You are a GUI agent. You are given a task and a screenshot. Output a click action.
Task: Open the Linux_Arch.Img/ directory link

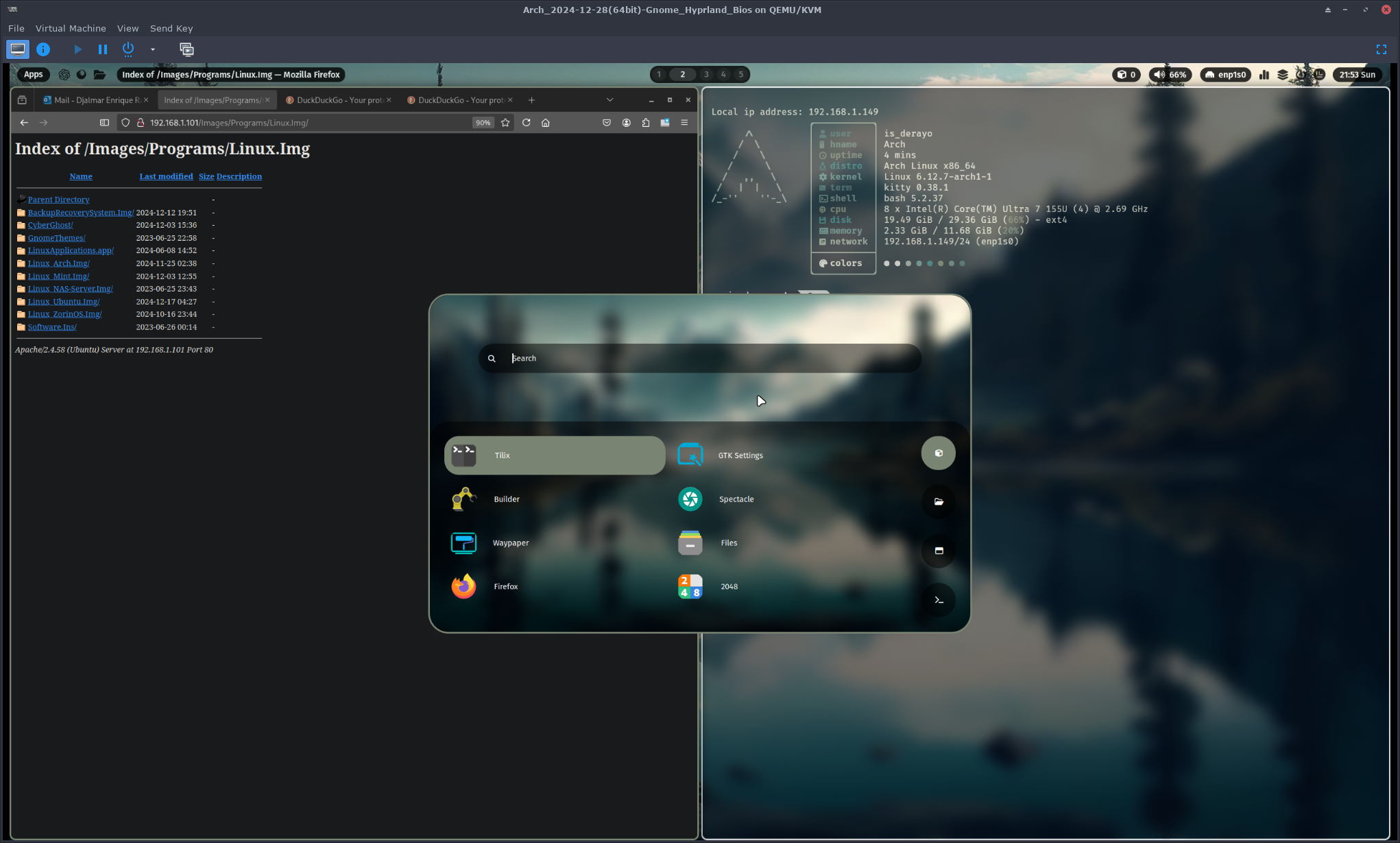(58, 263)
